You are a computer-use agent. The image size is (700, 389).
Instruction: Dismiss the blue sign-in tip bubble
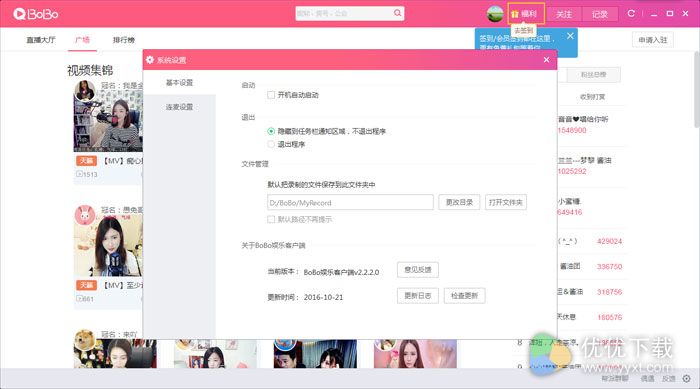click(x=570, y=36)
